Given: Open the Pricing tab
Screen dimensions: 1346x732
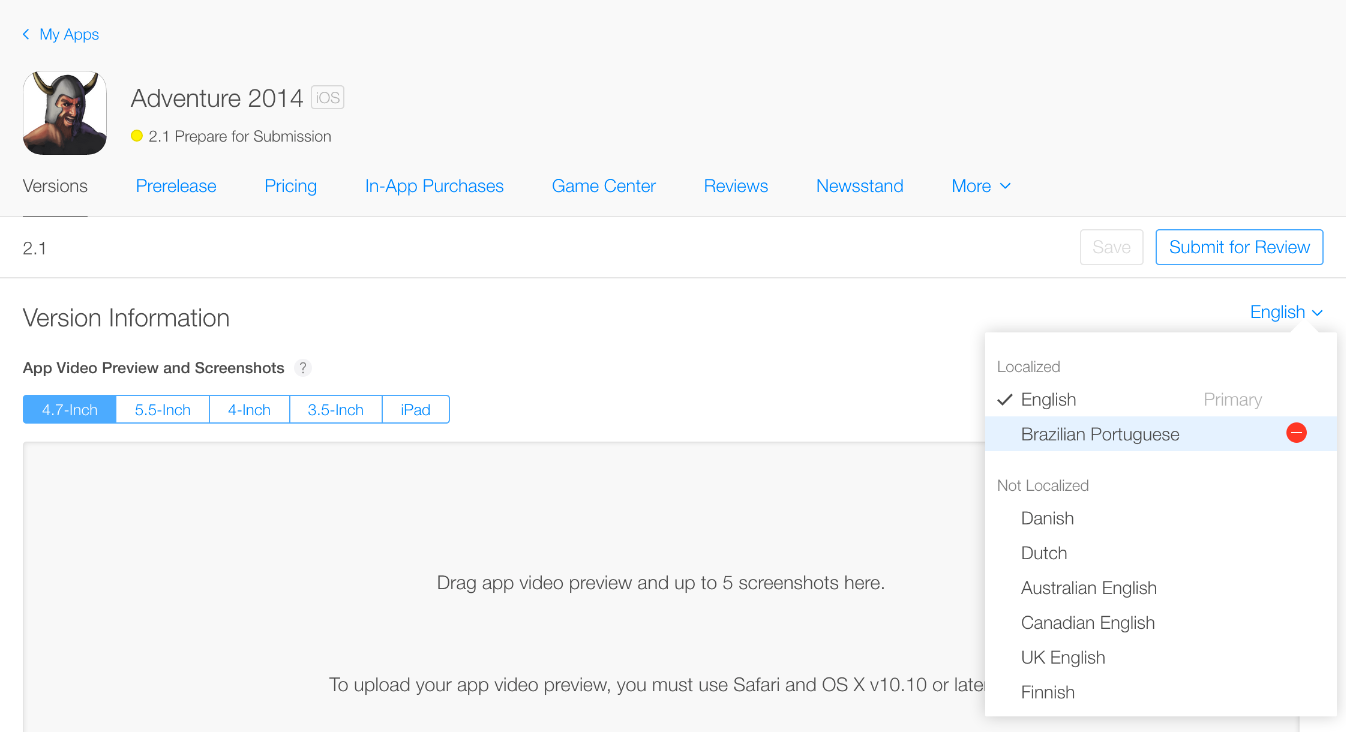Looking at the screenshot, I should tap(291, 186).
